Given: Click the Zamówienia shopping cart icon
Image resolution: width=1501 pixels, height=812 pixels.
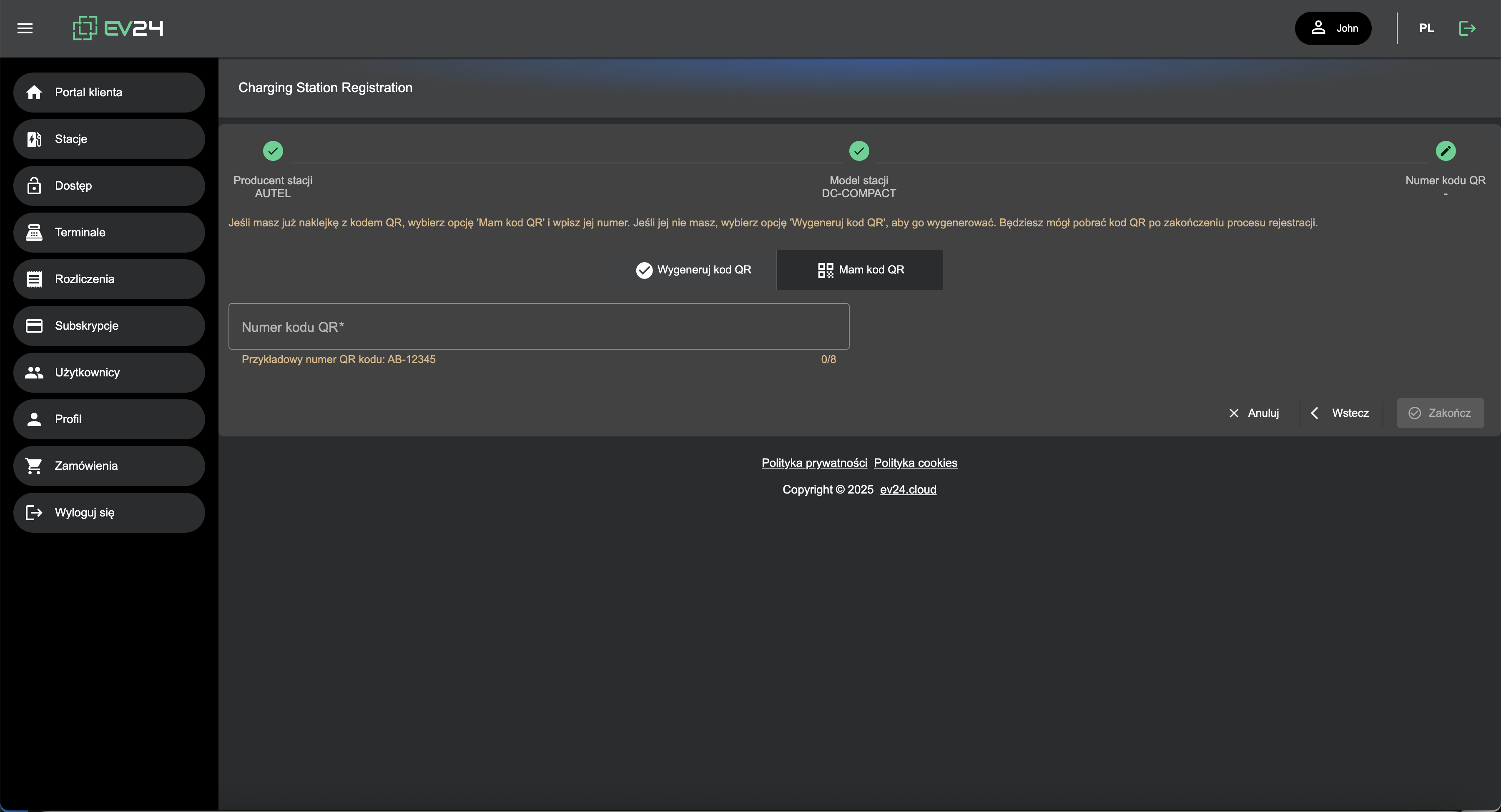Looking at the screenshot, I should click(x=34, y=466).
